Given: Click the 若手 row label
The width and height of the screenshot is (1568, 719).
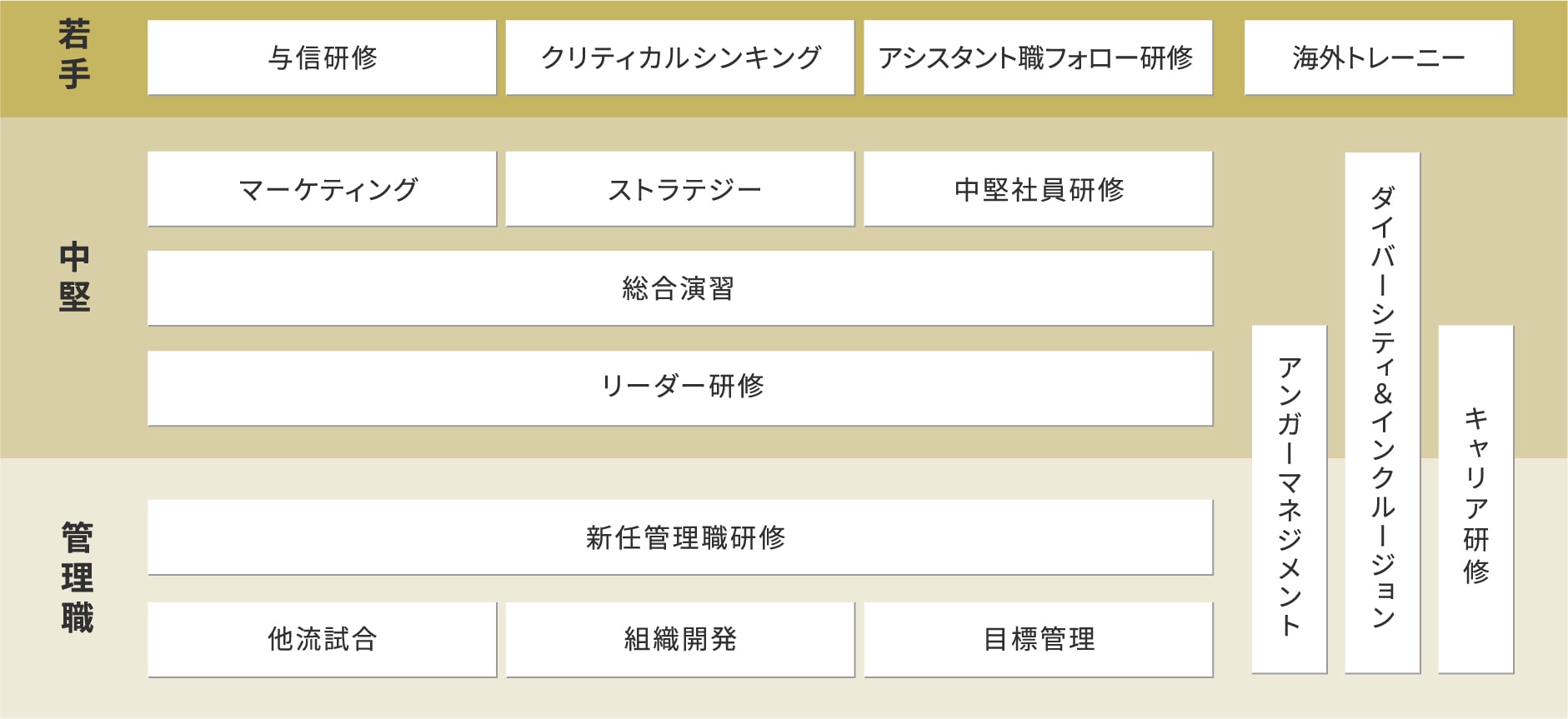Looking at the screenshot, I should (x=74, y=55).
